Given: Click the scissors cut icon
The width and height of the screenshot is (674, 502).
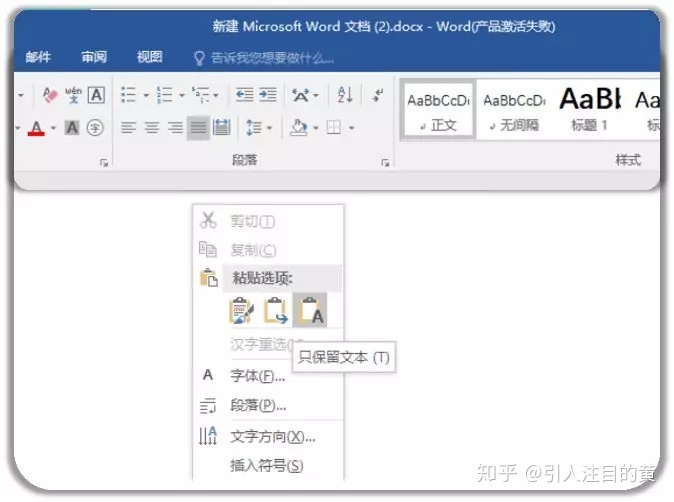Looking at the screenshot, I should [x=208, y=220].
